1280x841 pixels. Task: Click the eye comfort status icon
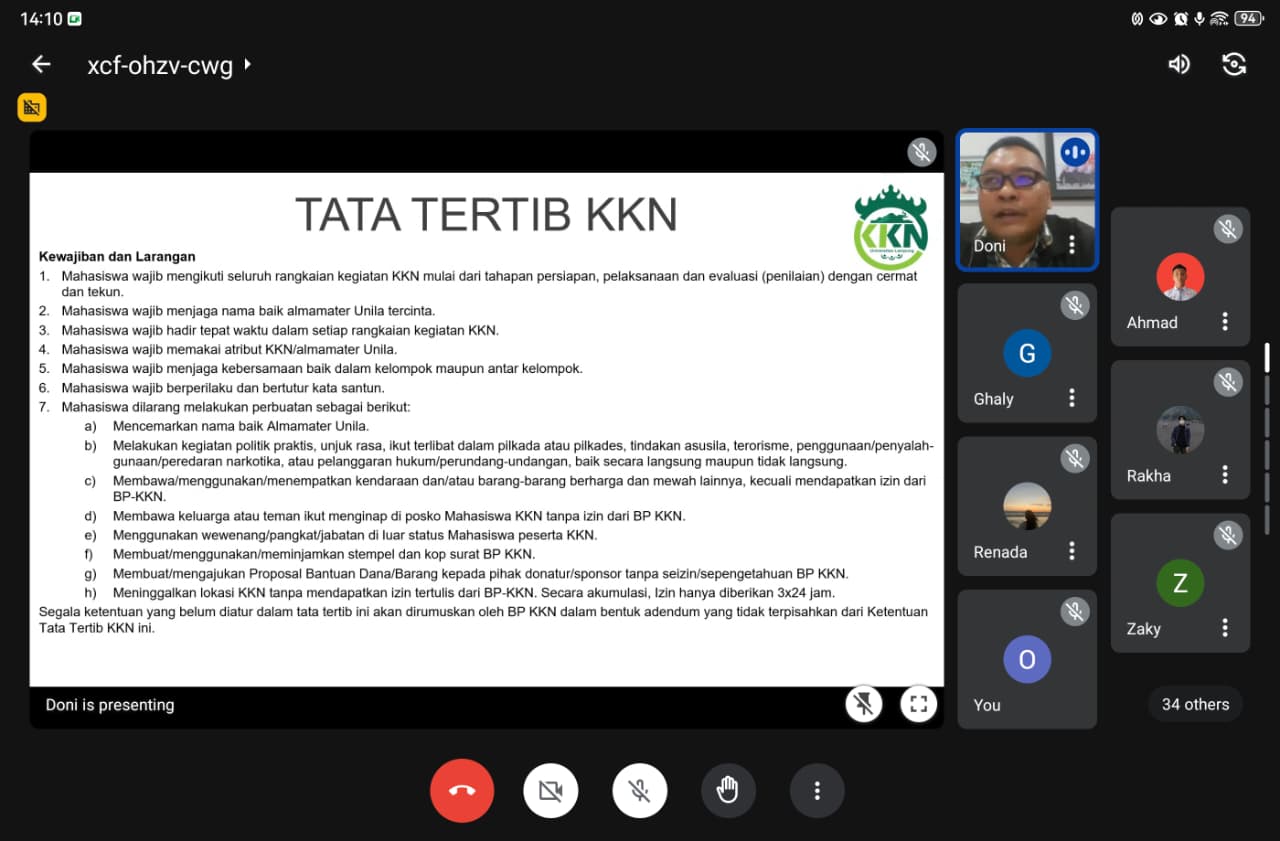coord(1158,18)
